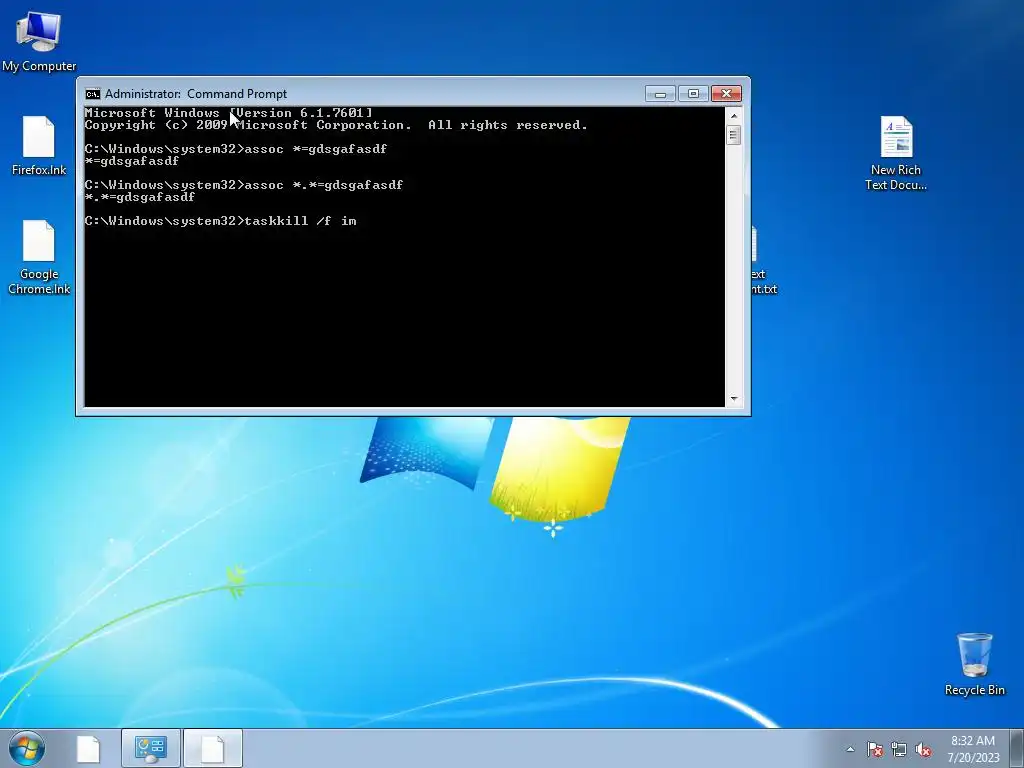Screen dimensions: 1024x768
Task: Open the Control Panel taskbar button
Action: pos(151,748)
